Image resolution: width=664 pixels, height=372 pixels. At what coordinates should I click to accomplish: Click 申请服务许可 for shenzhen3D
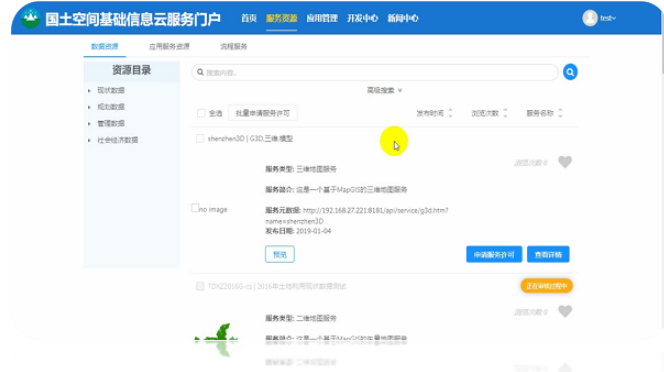tap(494, 254)
